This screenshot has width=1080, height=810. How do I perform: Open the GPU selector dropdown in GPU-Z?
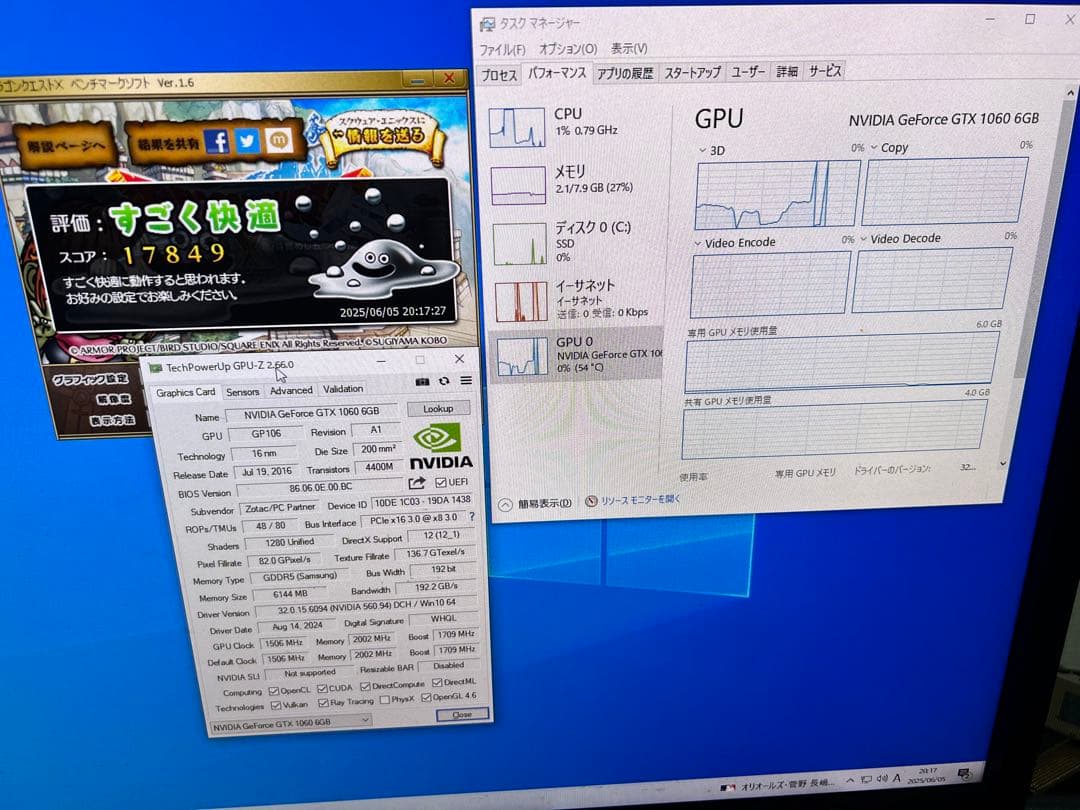click(290, 725)
